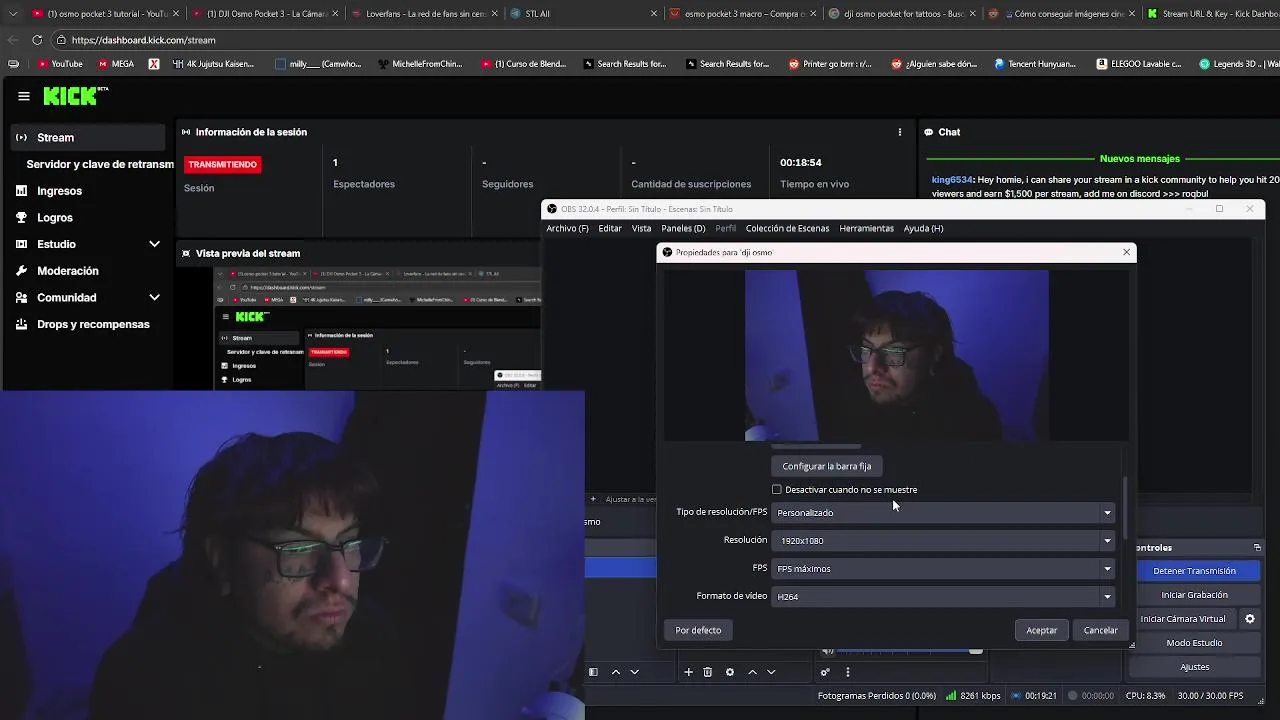1280x720 pixels.
Task: Open OBS Vista menu
Action: tap(641, 228)
